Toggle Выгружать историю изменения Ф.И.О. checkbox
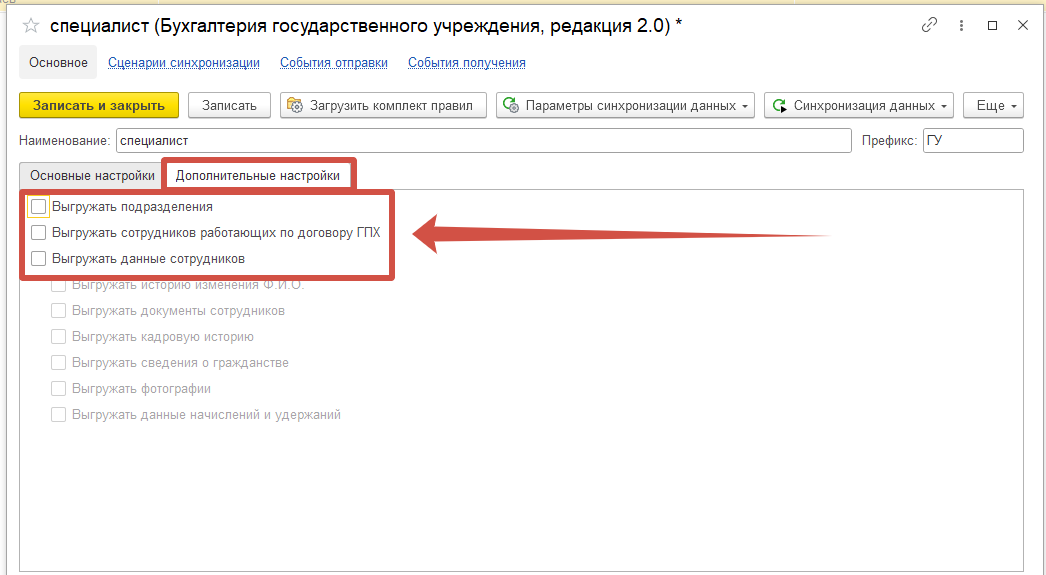1046x575 pixels. [59, 285]
